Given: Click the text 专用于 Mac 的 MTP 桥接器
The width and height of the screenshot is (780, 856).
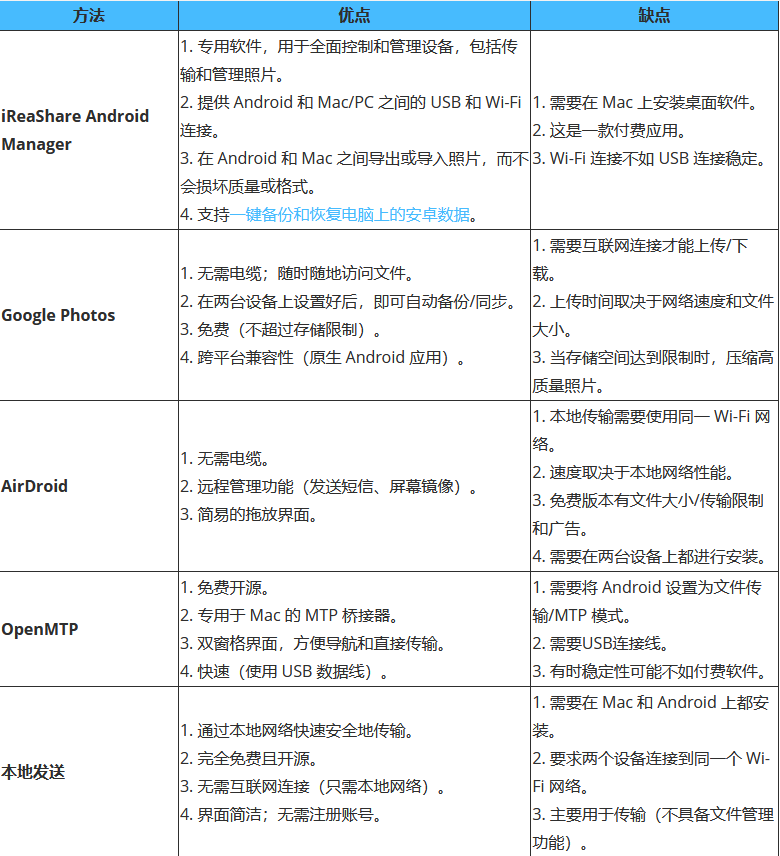Looking at the screenshot, I should (x=293, y=615).
